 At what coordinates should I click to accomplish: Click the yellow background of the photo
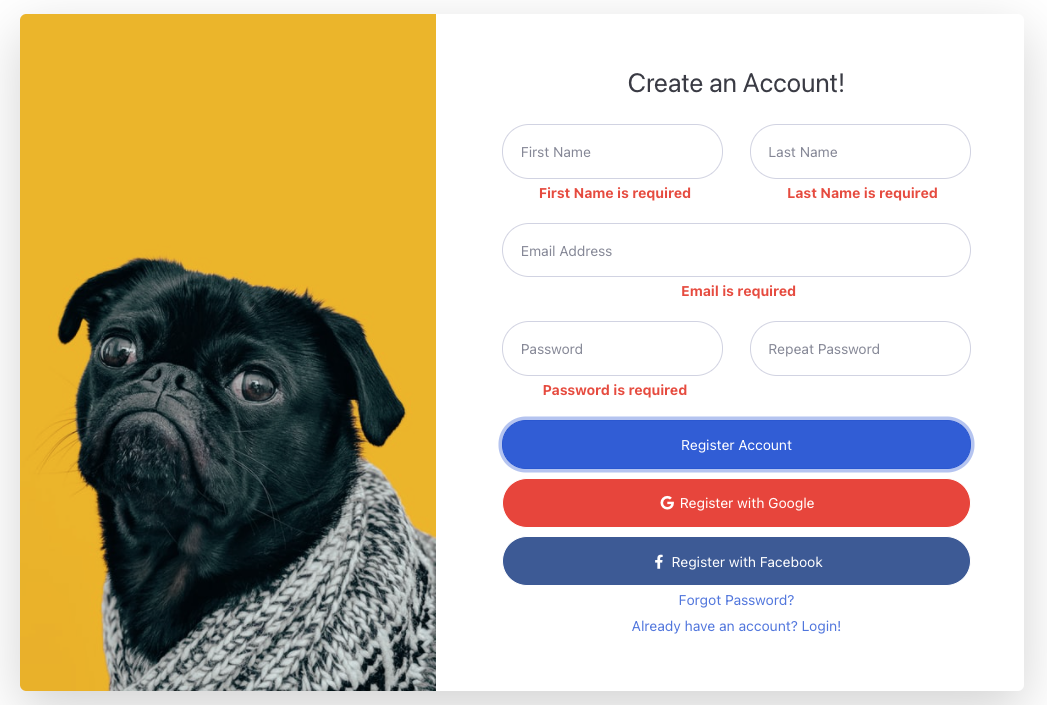(x=227, y=134)
